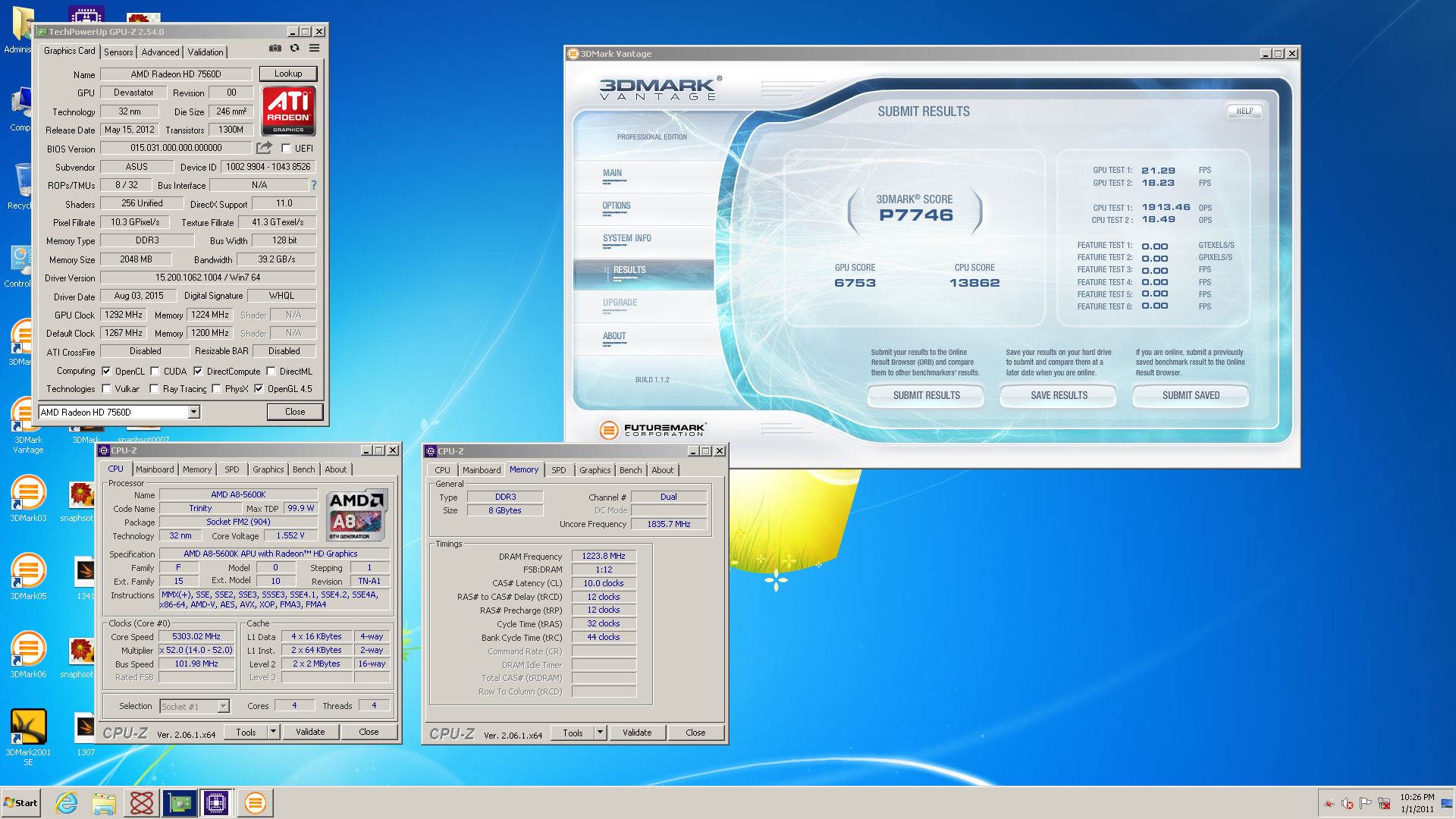This screenshot has height=819, width=1456.
Task: Open the 3DMark03 desktop shortcut
Action: click(x=28, y=498)
